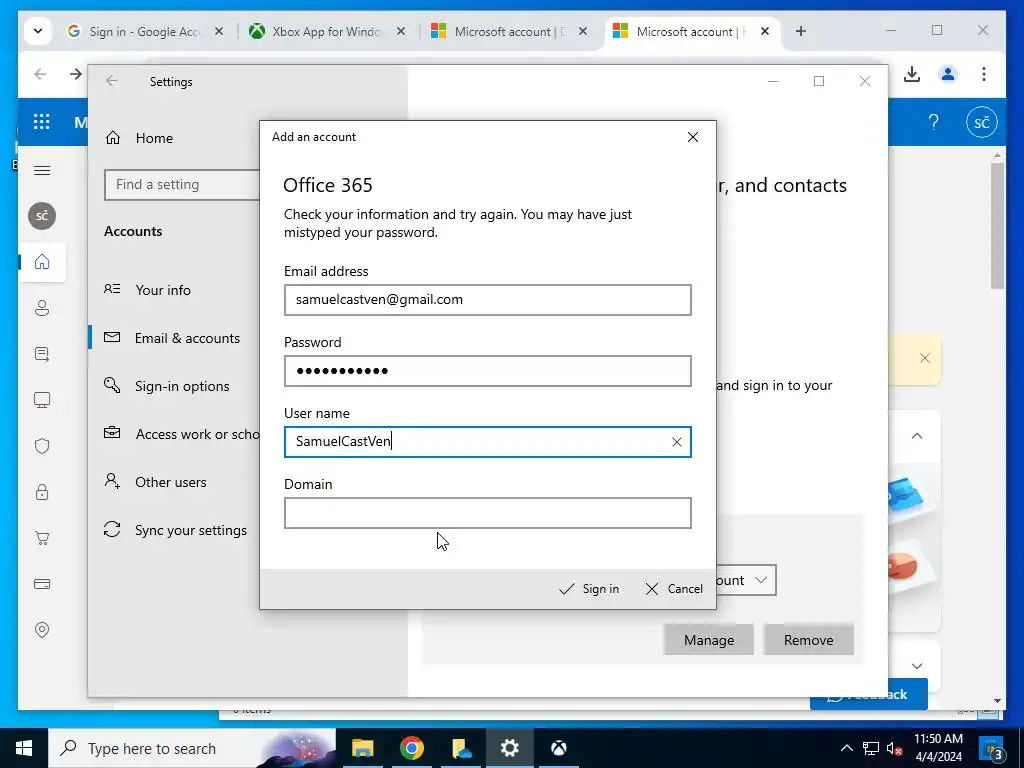This screenshot has height=768, width=1024.
Task: Open a new Chrome tab
Action: pyautogui.click(x=801, y=31)
